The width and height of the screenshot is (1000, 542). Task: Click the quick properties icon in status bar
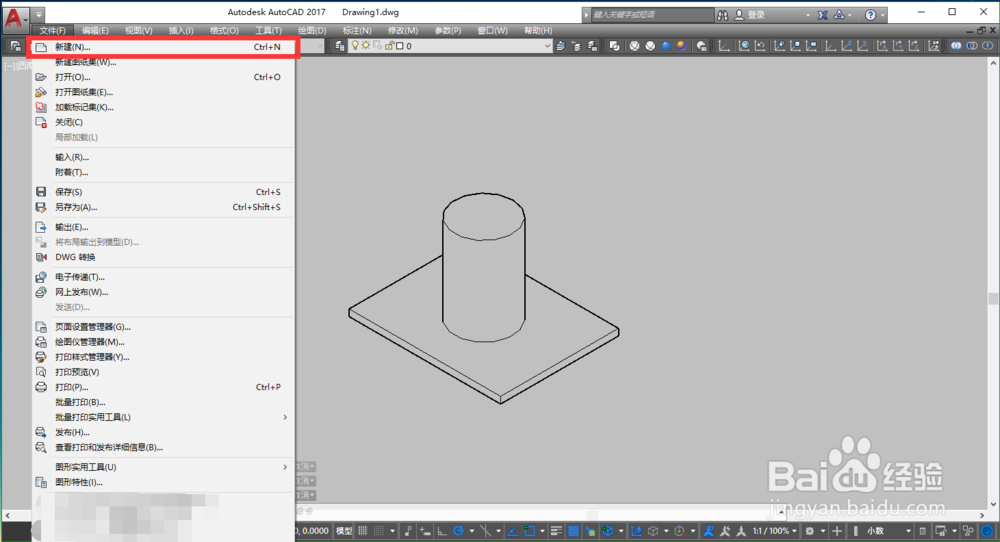point(923,531)
